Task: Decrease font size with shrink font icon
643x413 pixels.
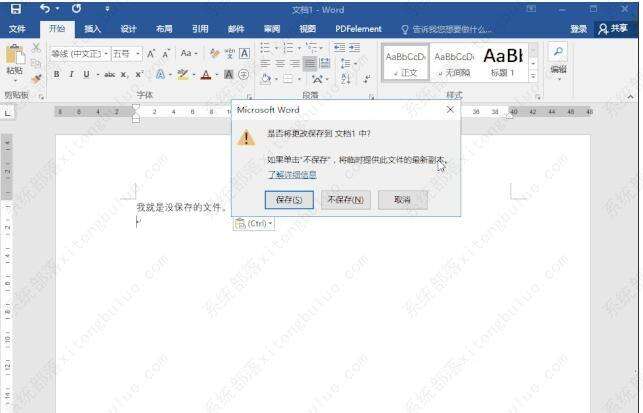Action: (166, 54)
